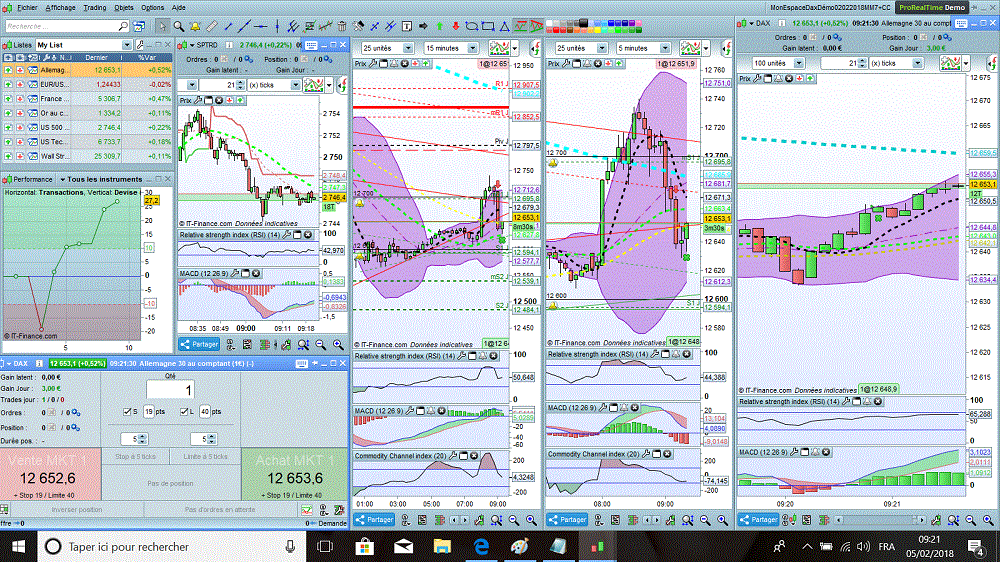1000x562 pixels.
Task: Open the 100 unités dropdown on the DAX chart
Action: coord(798,63)
